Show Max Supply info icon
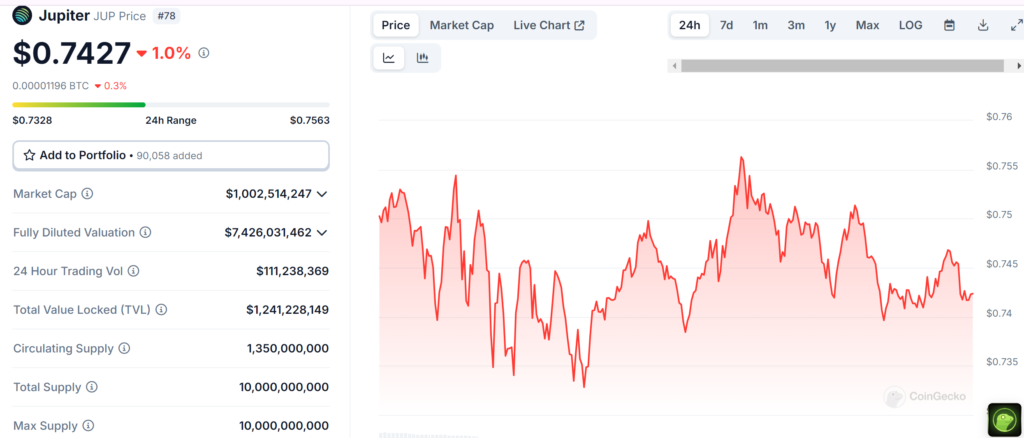The width and height of the screenshot is (1024, 438). pyautogui.click(x=88, y=426)
